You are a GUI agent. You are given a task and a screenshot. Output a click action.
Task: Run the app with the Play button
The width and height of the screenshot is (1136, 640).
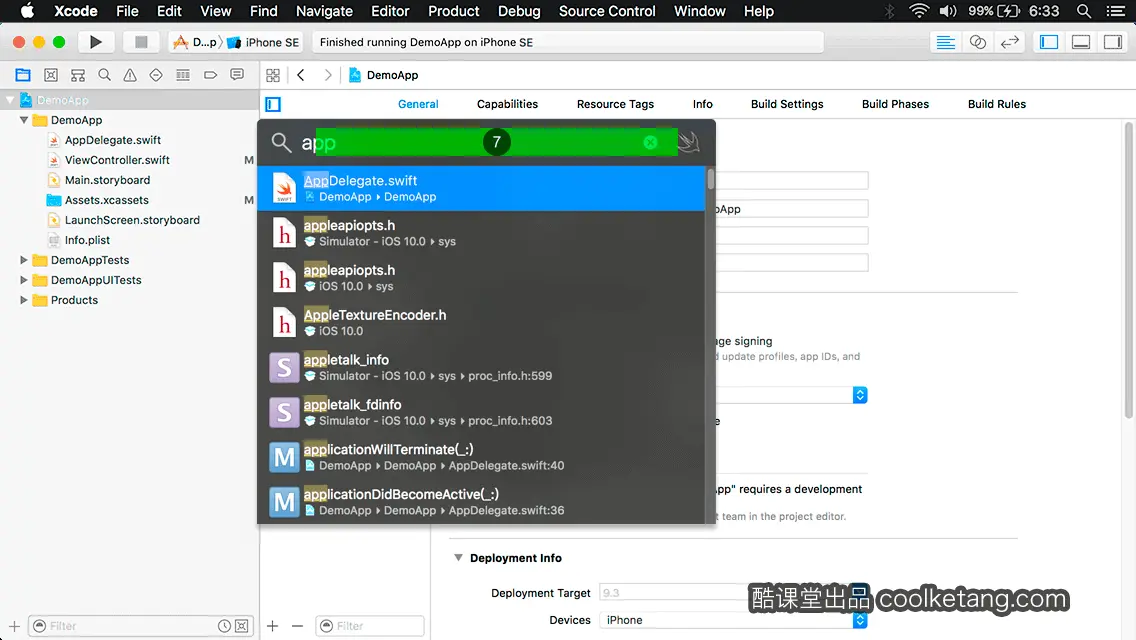pos(95,42)
